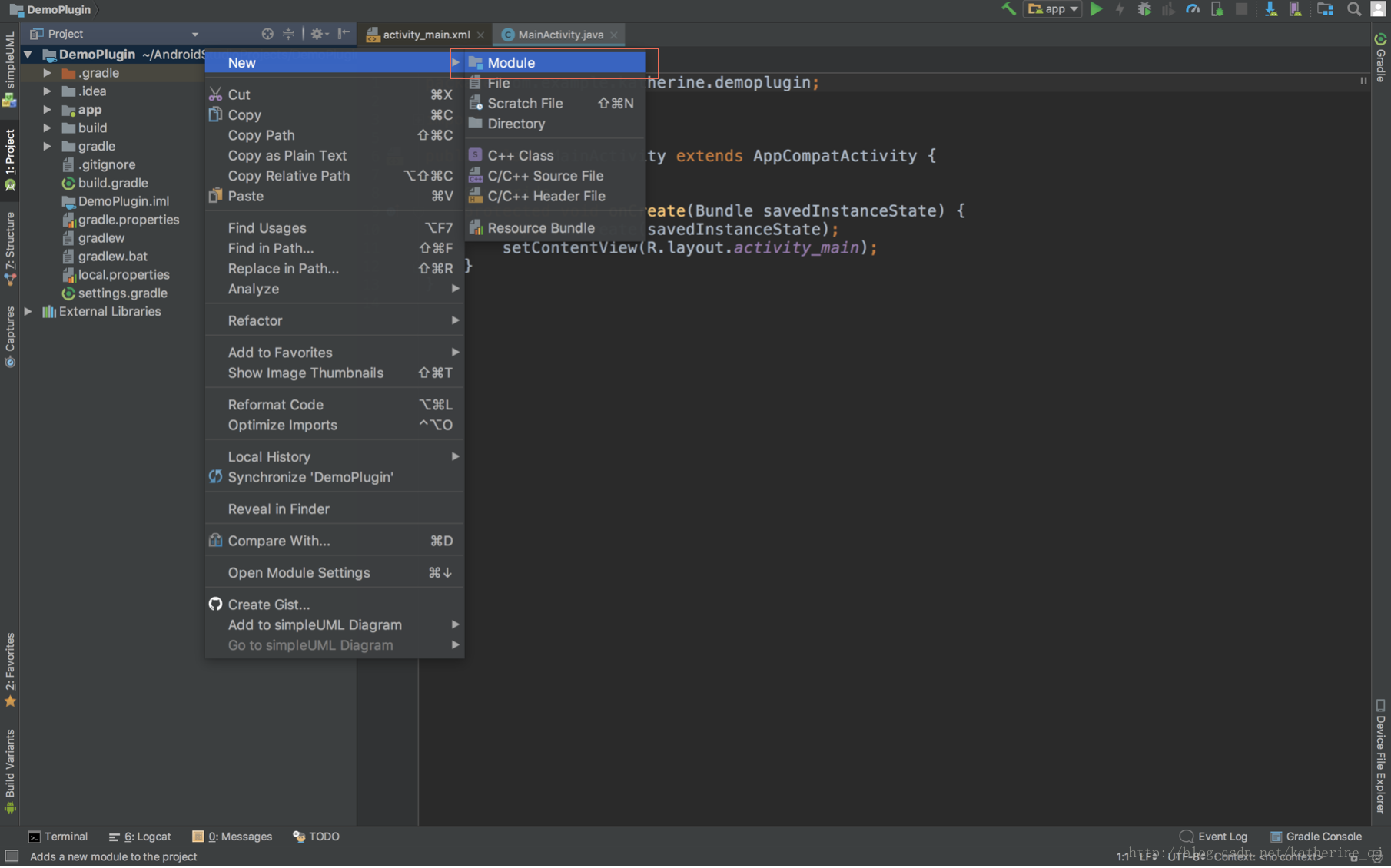Choose Scratch File from New submenu
The image size is (1391, 868).
point(555,104)
